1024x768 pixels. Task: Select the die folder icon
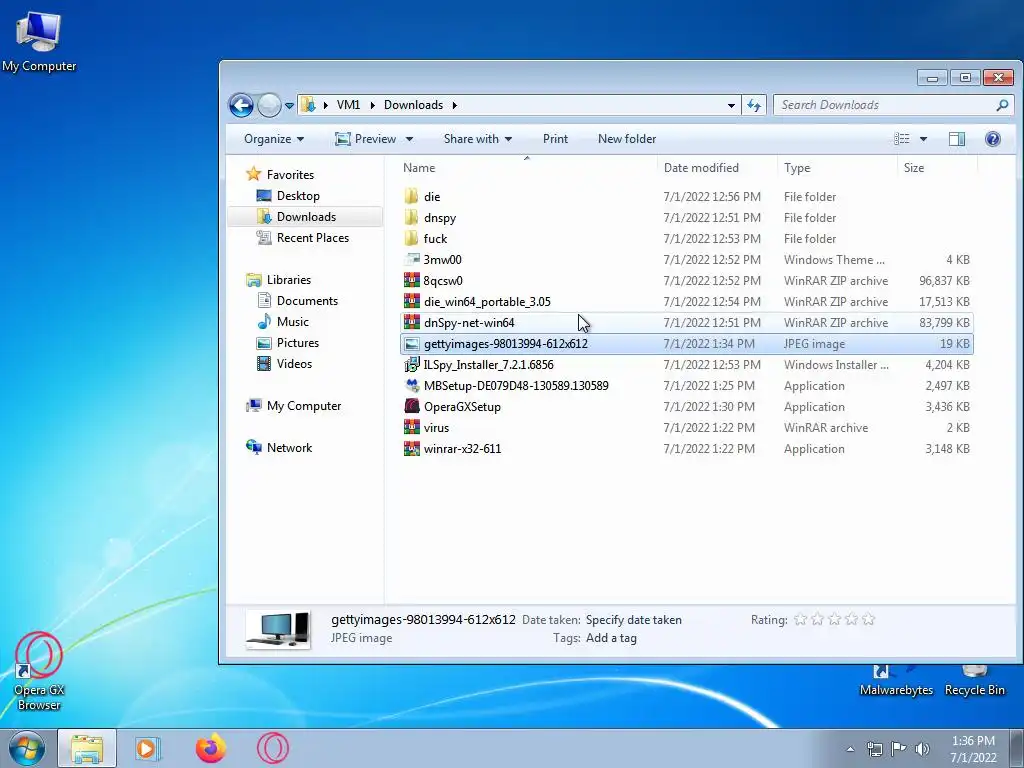coord(411,197)
